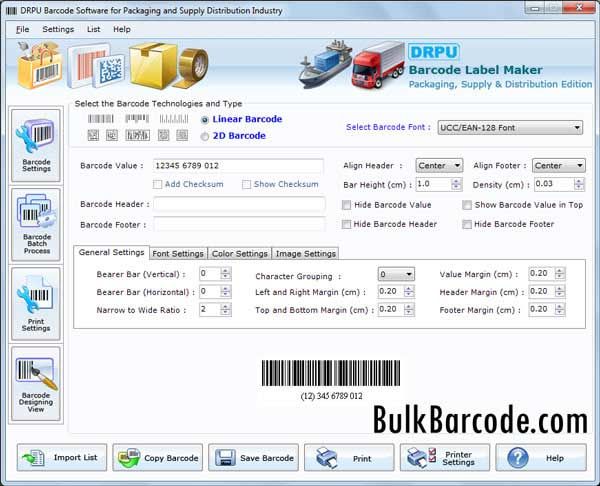Open the Help menu
Image resolution: width=600 pixels, height=486 pixels.
click(x=122, y=29)
